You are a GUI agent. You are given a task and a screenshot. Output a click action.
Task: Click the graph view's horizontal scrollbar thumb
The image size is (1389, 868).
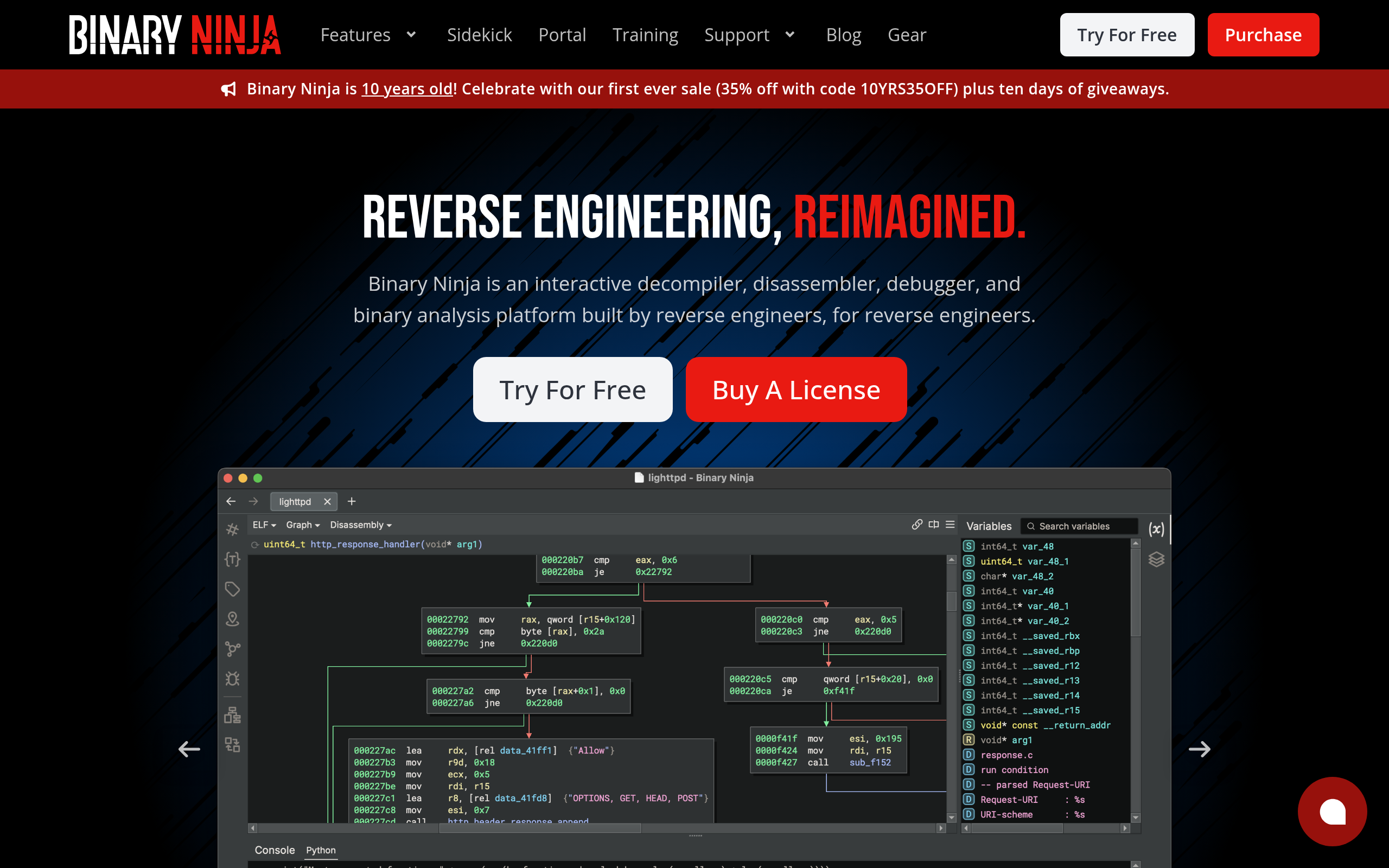[x=540, y=828]
